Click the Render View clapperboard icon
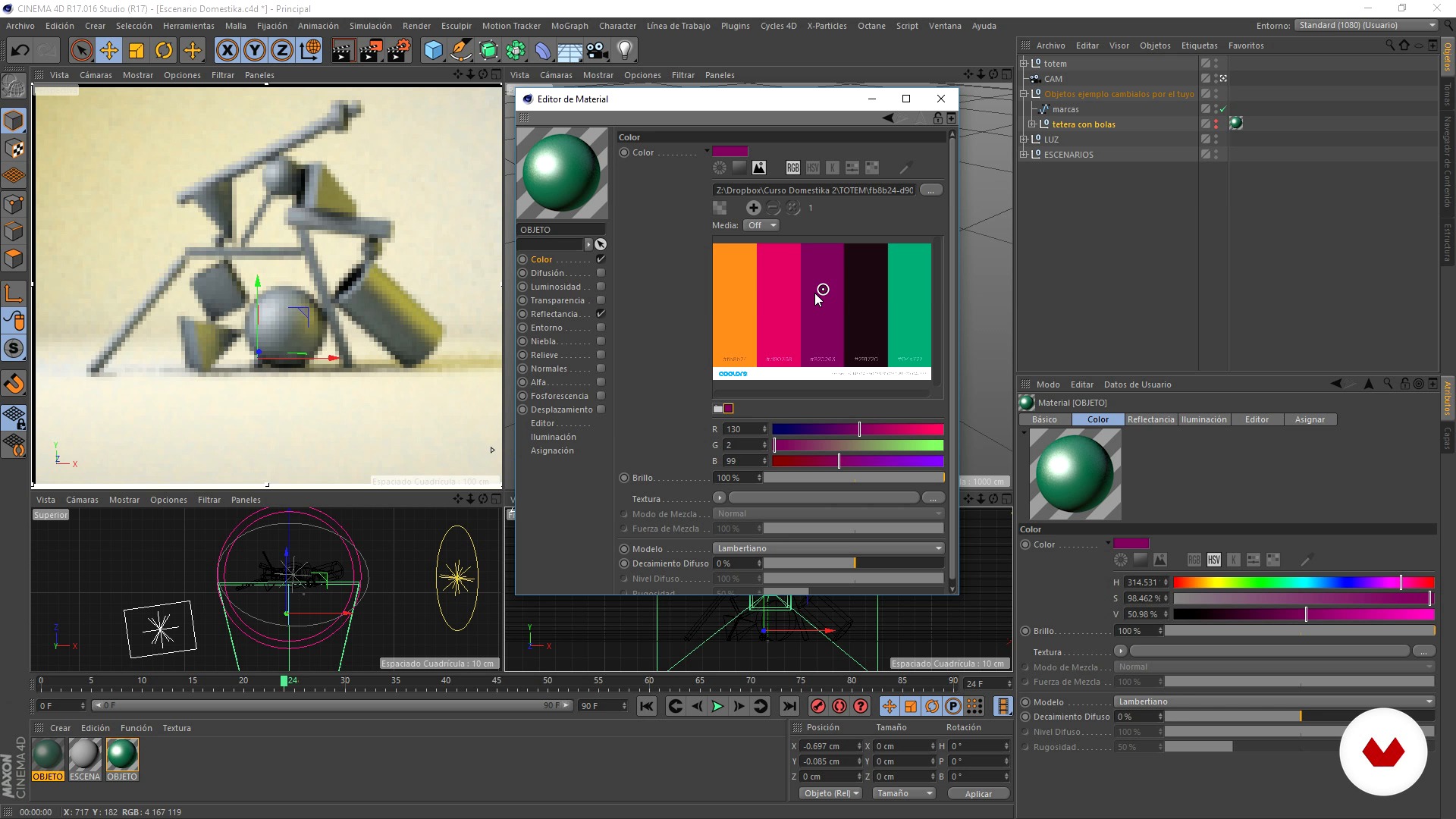Viewport: 1456px width, 819px height. point(343,51)
